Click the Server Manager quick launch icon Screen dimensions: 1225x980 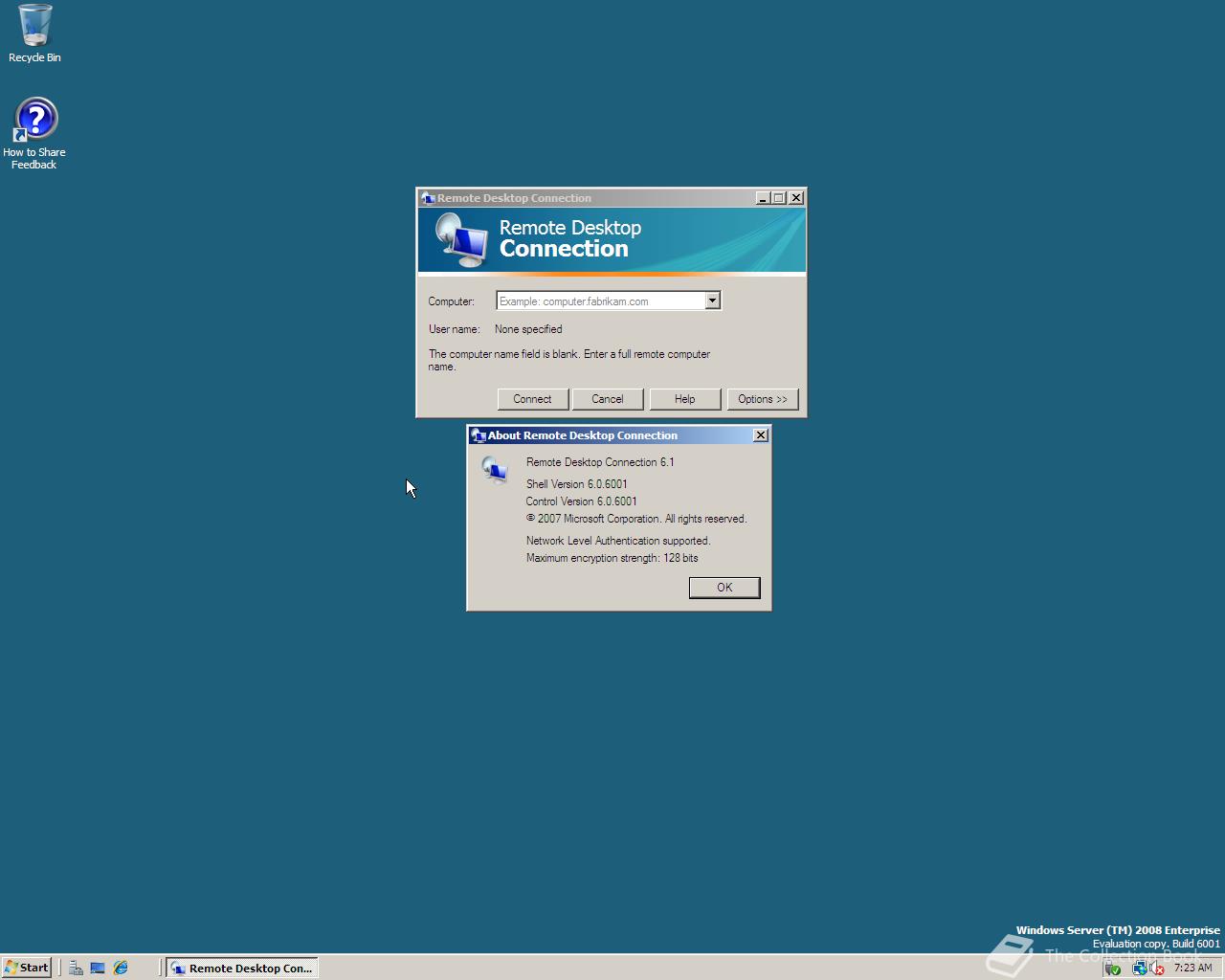(76, 968)
